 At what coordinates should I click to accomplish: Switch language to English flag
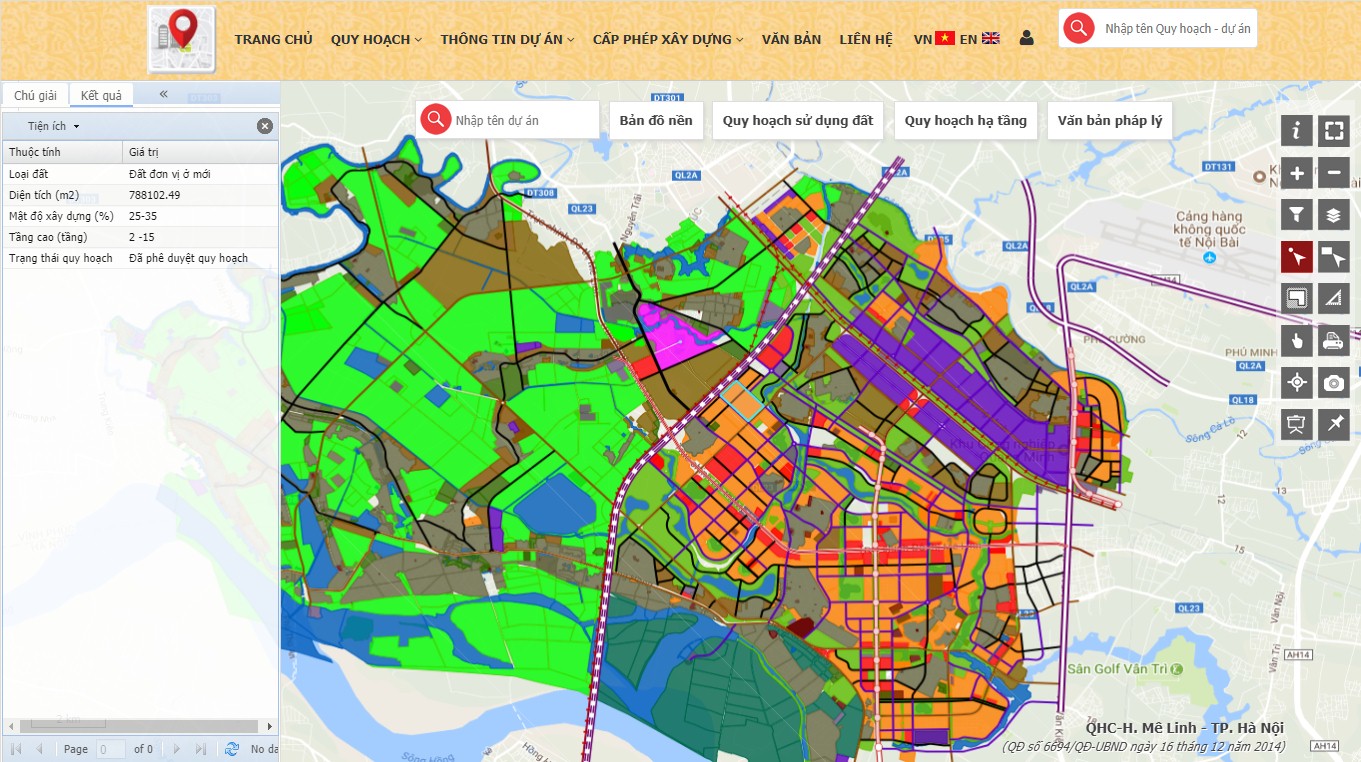coord(990,38)
